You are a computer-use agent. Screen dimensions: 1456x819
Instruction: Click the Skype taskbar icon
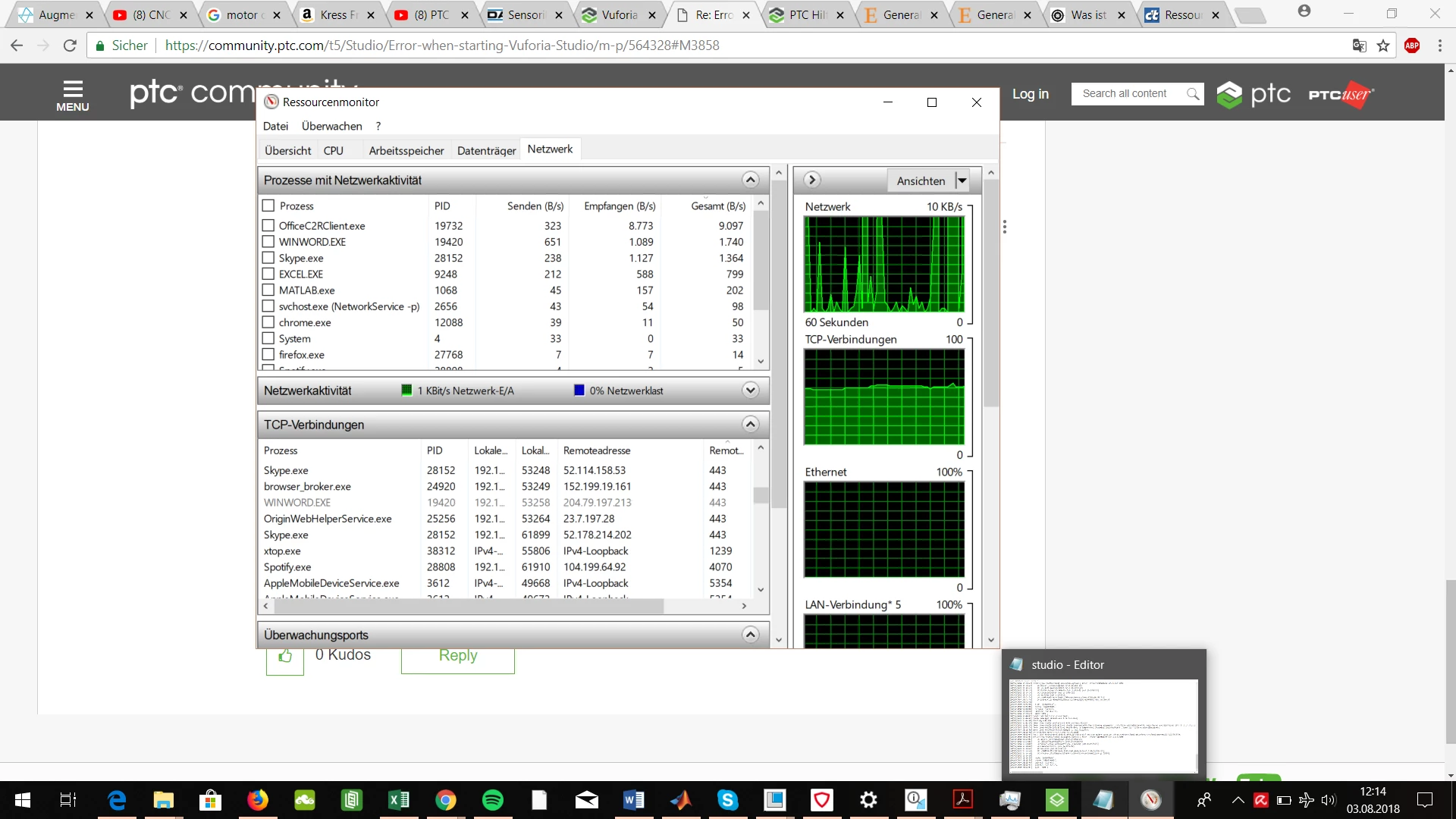727,800
